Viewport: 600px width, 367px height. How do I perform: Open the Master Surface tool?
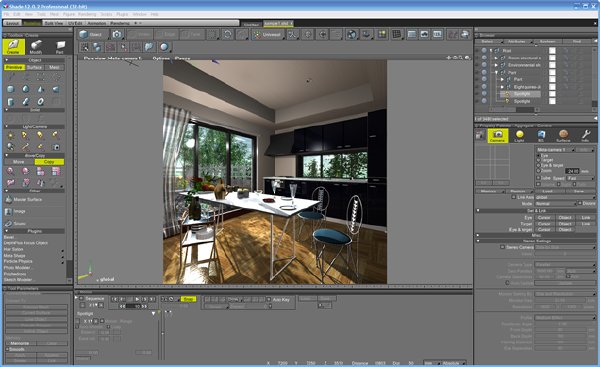23,199
